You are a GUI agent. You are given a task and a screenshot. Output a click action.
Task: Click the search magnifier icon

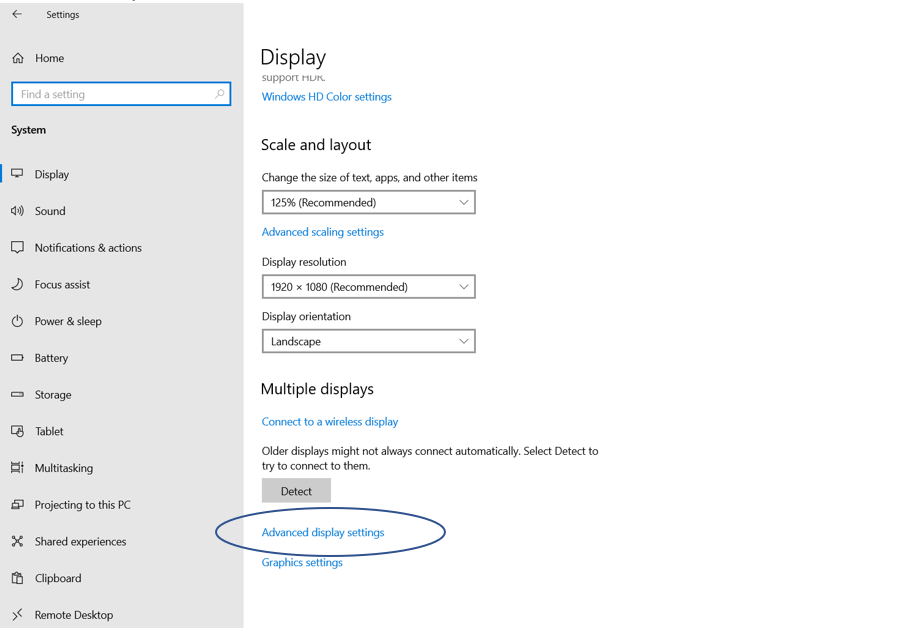(x=219, y=94)
